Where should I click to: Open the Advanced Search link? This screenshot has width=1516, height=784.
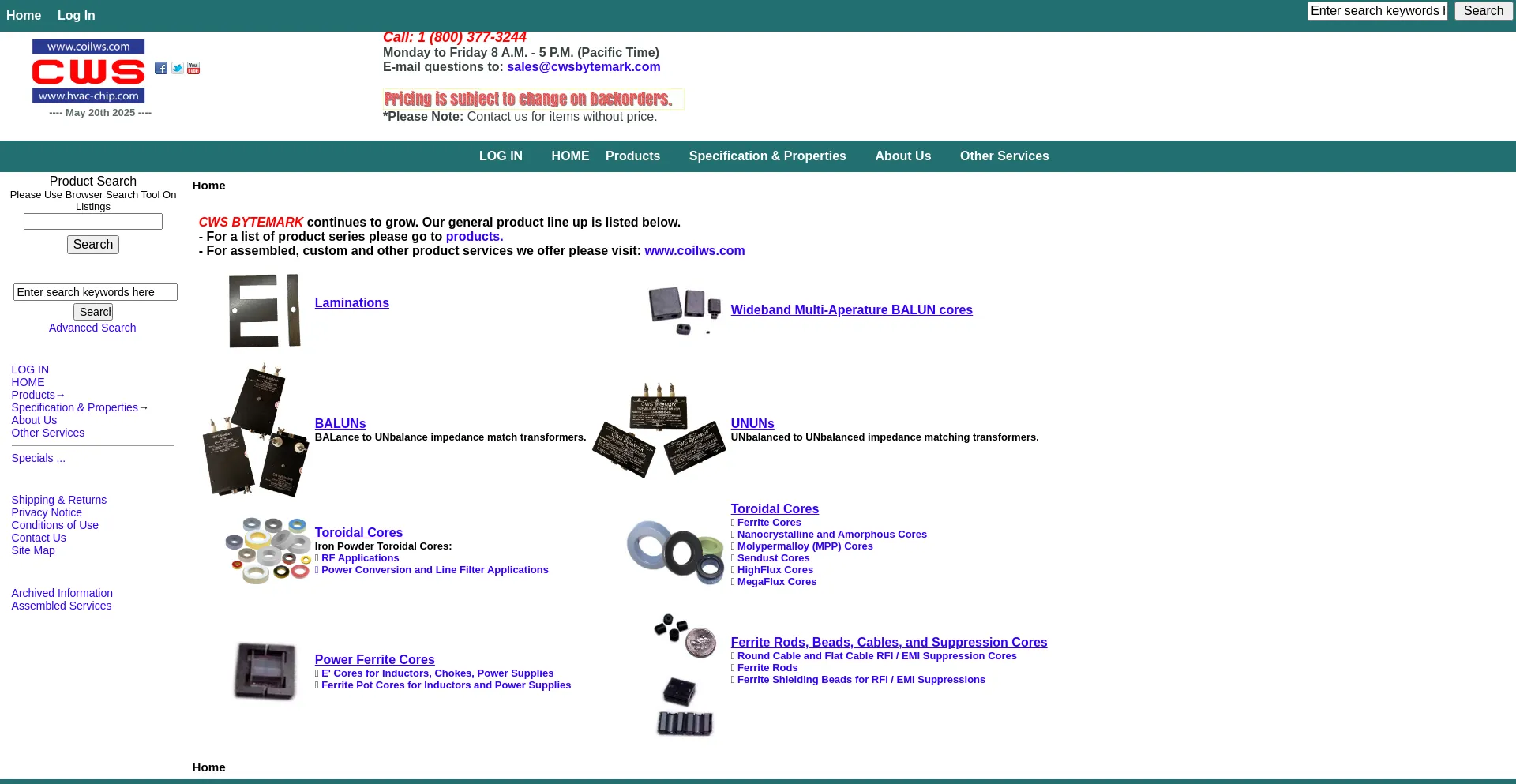(92, 328)
